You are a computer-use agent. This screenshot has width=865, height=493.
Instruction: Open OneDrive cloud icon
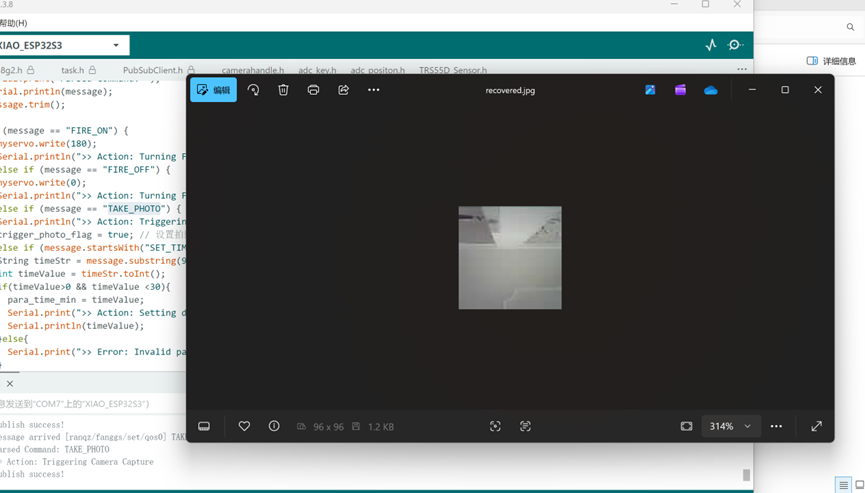[x=711, y=90]
